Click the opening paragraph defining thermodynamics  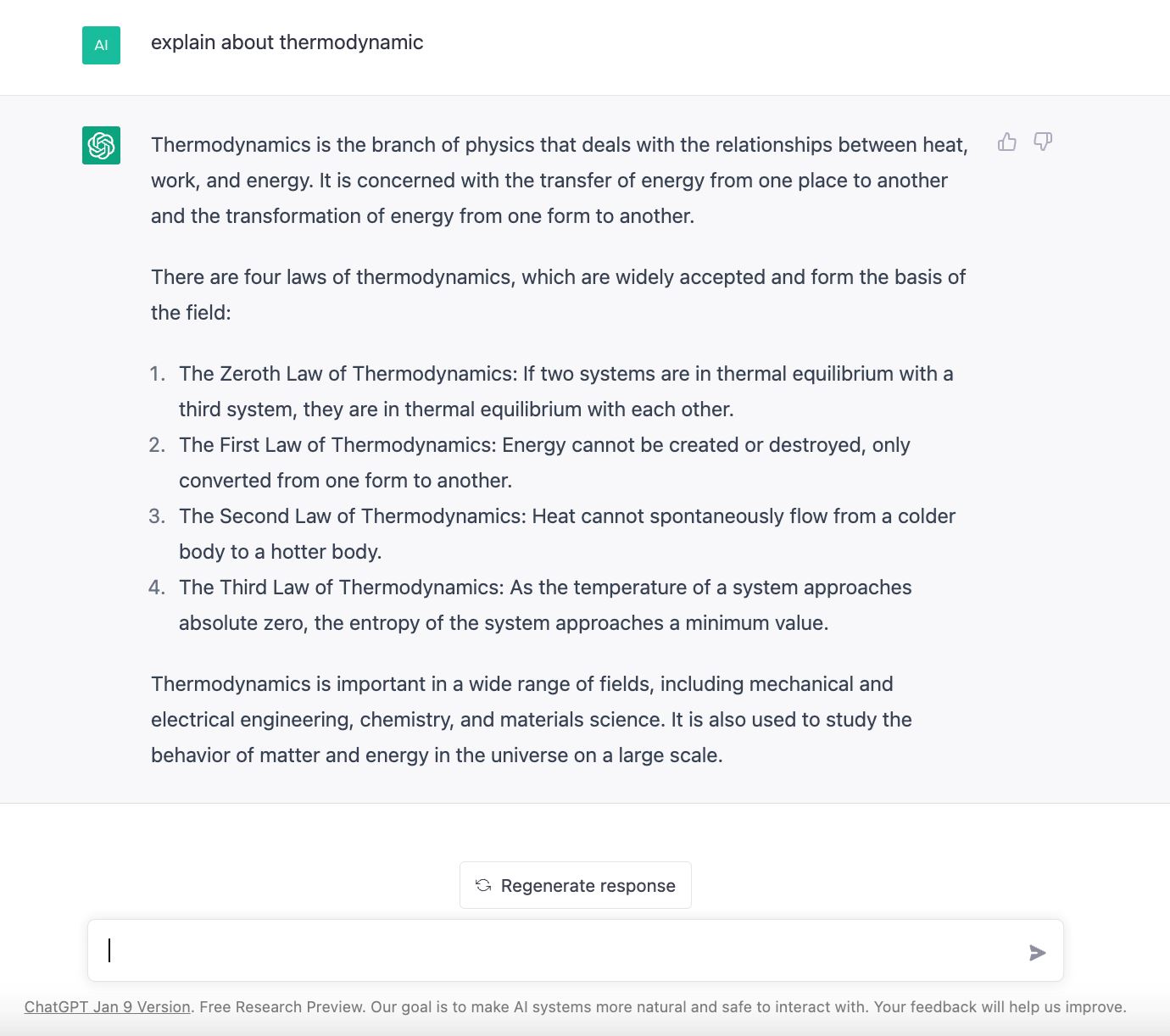(559, 180)
